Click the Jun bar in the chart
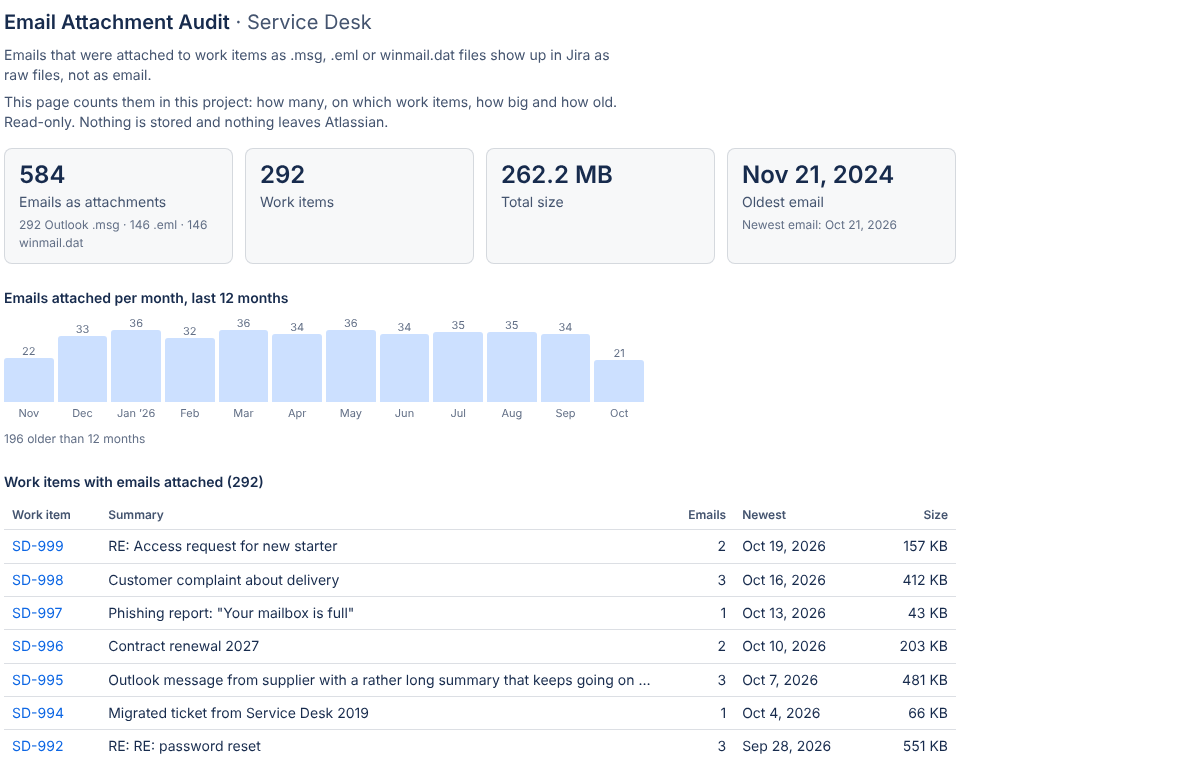 pyautogui.click(x=404, y=368)
